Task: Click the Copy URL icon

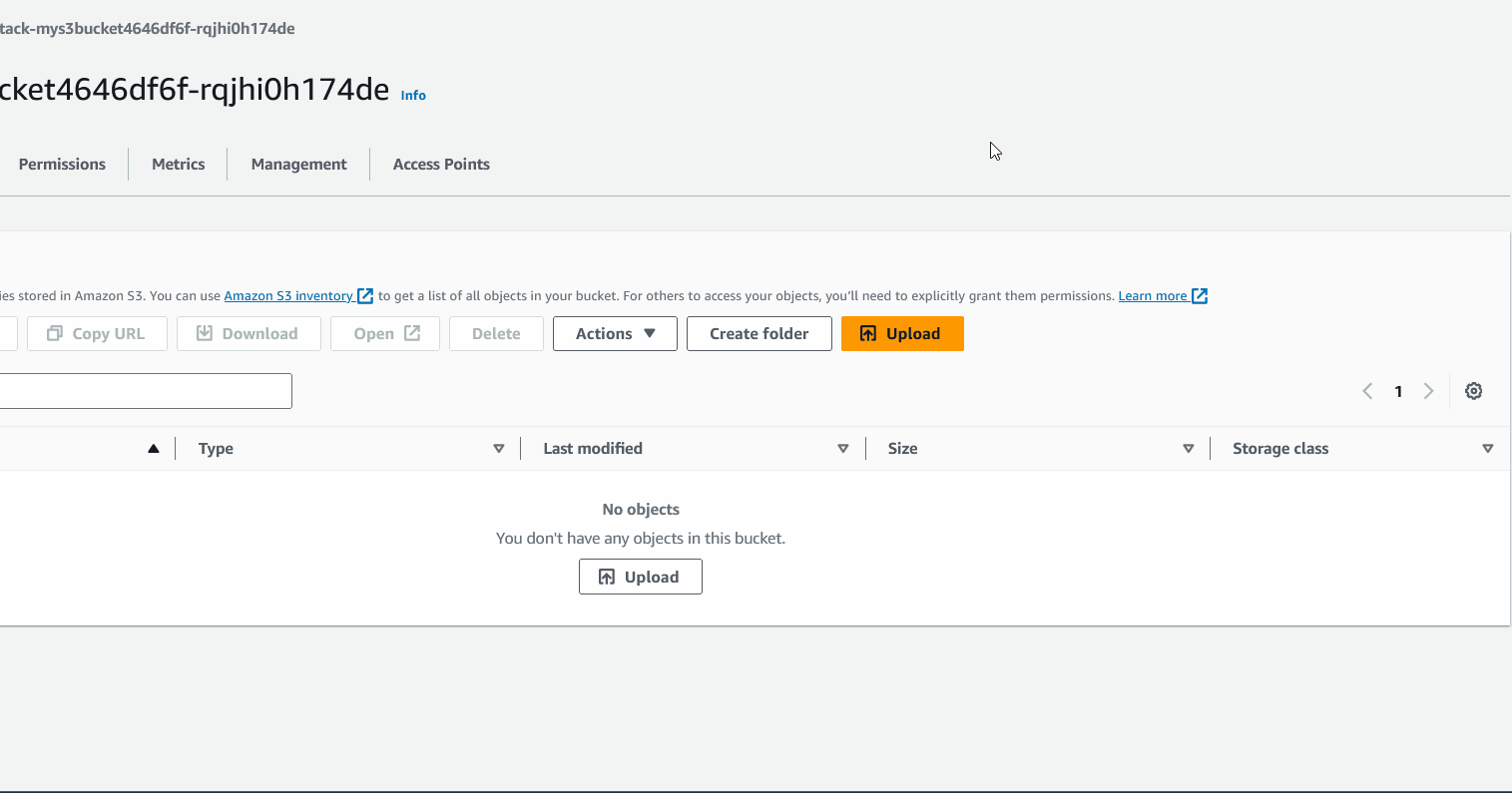Action: click(55, 333)
